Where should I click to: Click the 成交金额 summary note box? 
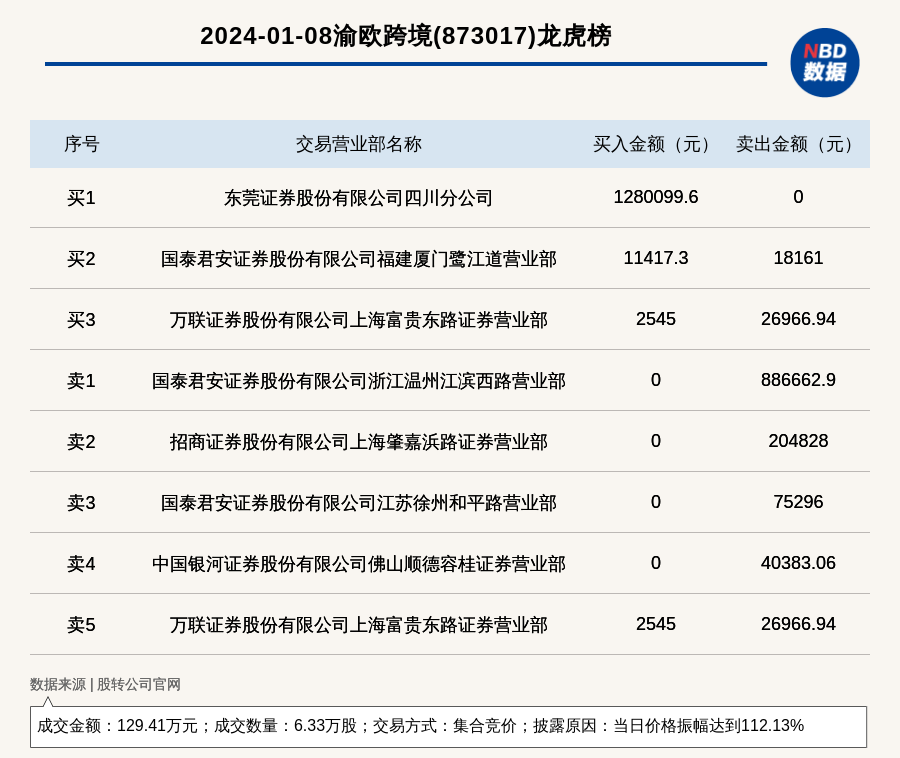point(448,726)
